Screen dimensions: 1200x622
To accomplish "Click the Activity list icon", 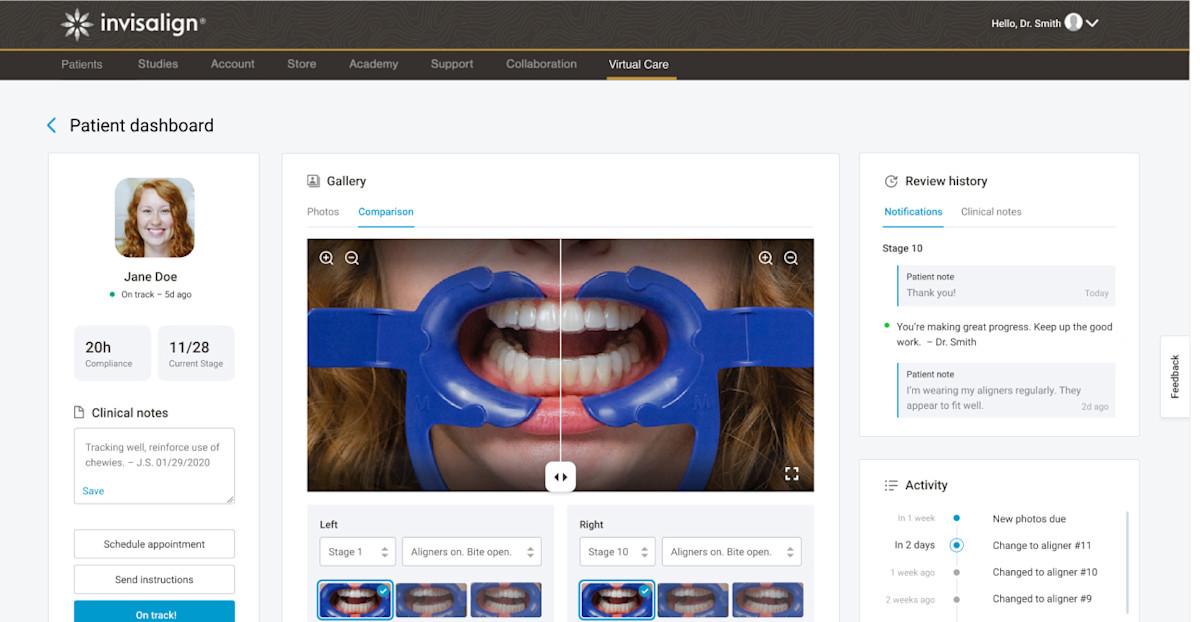I will coord(890,485).
